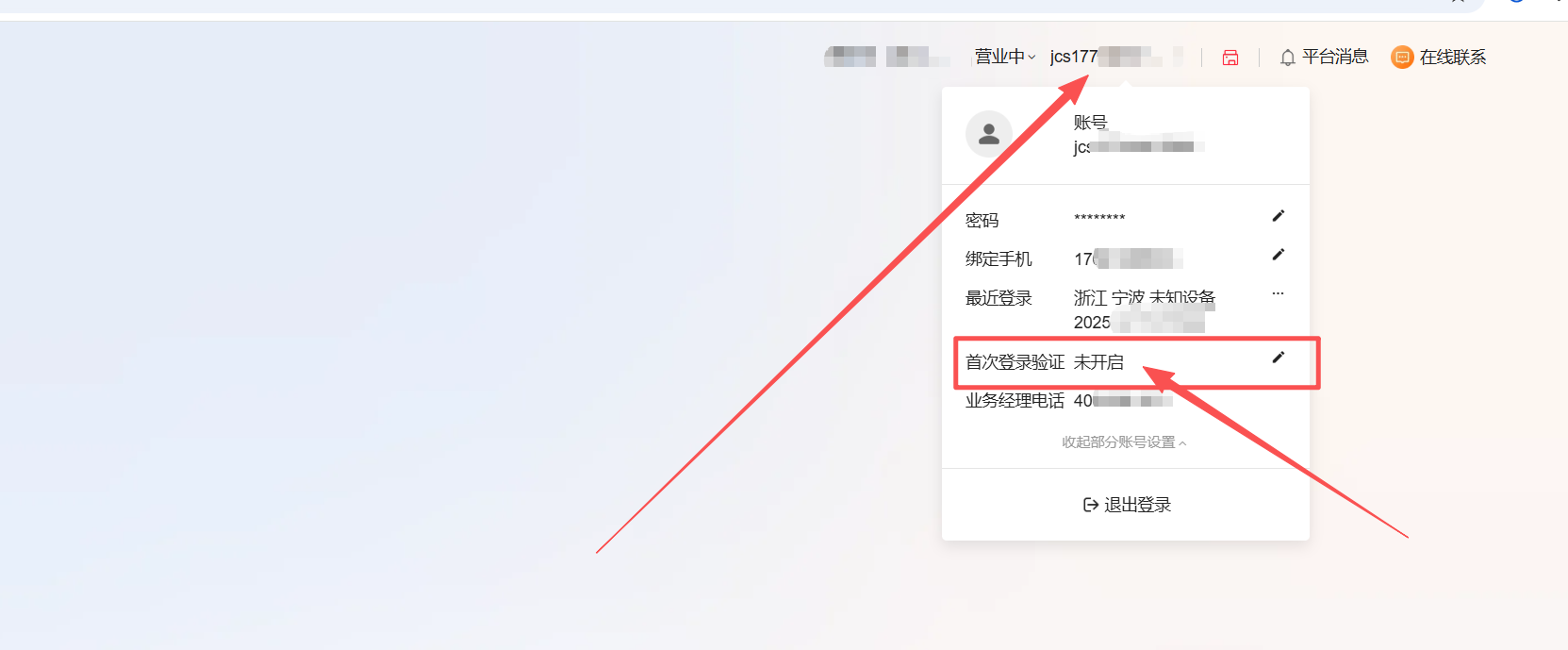Open 平台消息 in the top bar
The width and height of the screenshot is (1568, 650).
pos(1335,57)
